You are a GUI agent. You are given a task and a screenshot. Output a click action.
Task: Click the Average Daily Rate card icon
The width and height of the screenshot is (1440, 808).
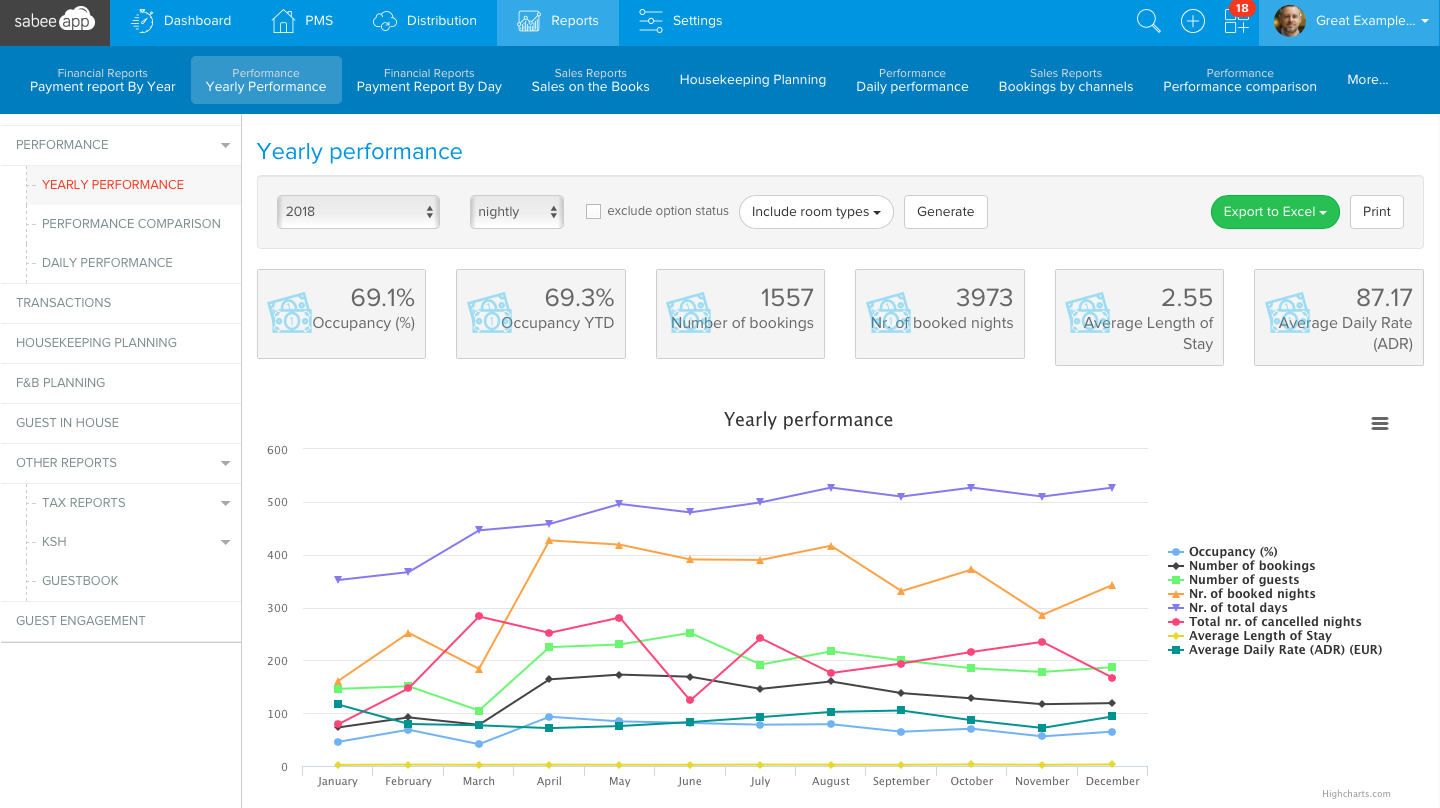1287,314
